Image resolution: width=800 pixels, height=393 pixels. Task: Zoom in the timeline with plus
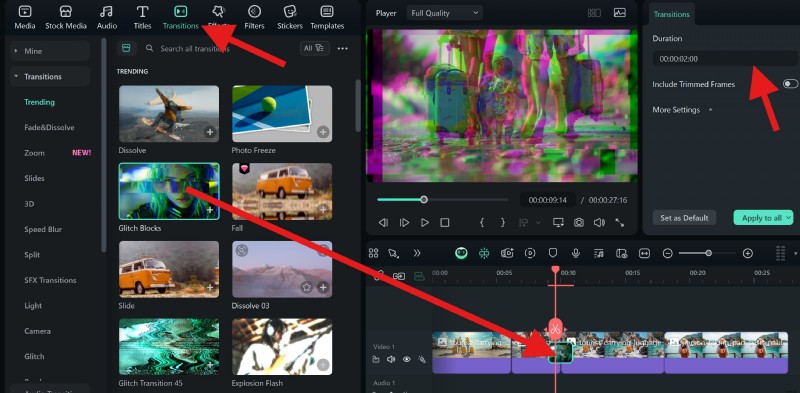747,253
